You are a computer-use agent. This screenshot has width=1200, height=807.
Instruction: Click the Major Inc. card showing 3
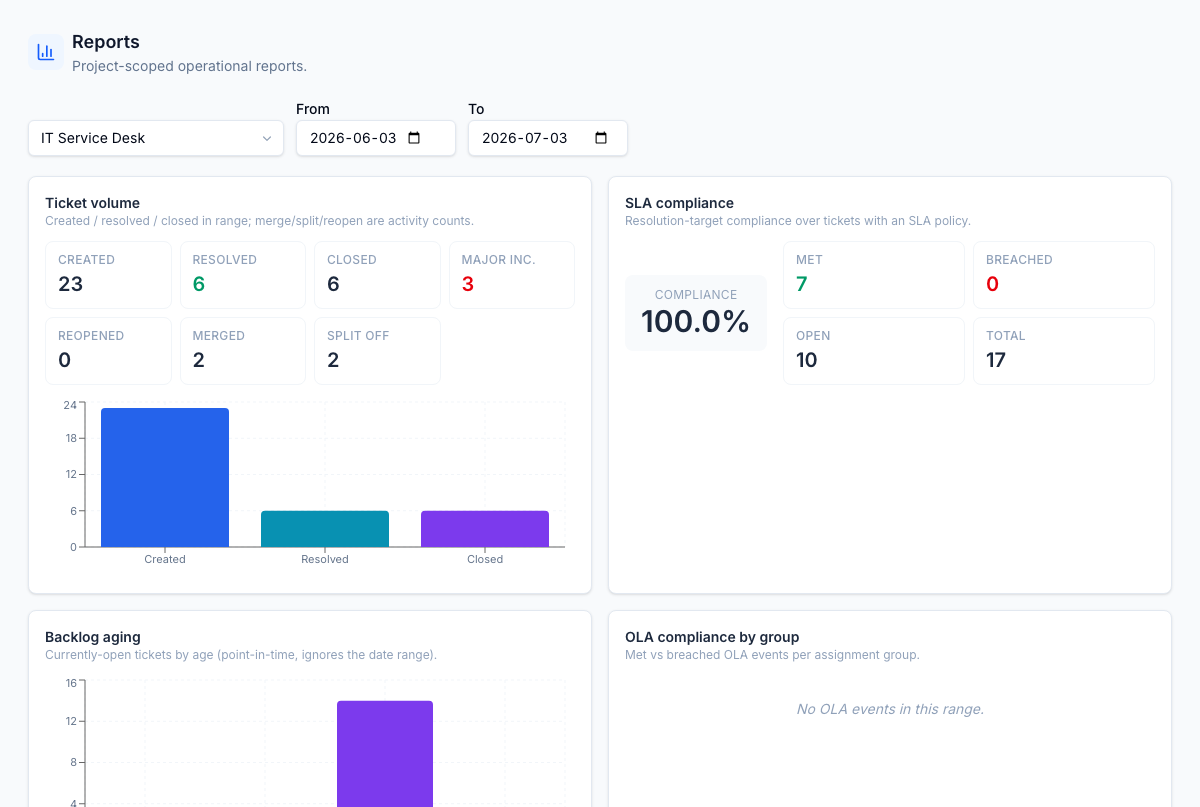pos(512,275)
